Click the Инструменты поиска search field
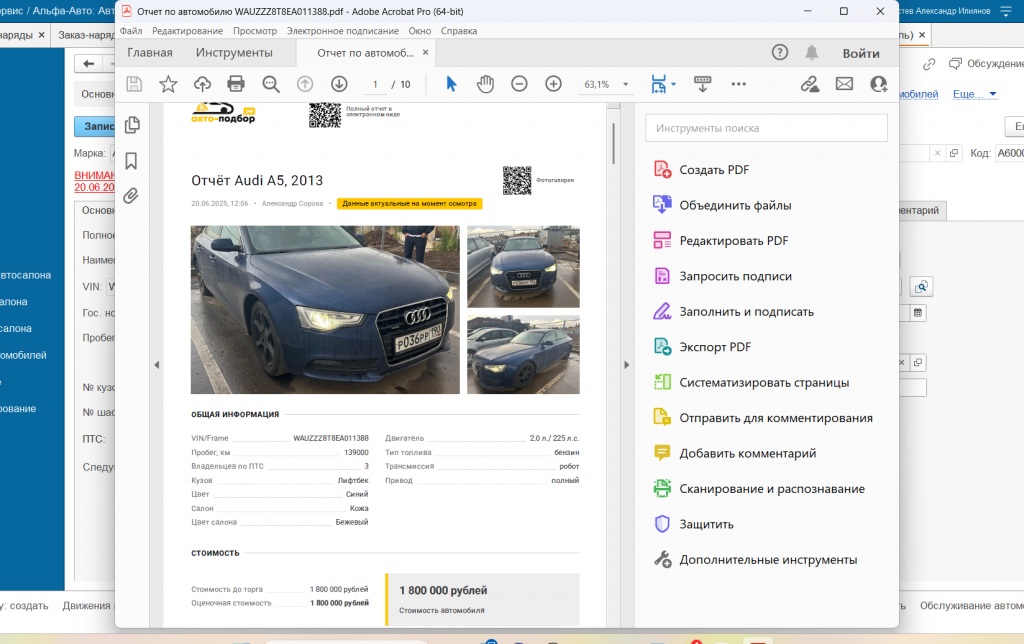 [x=766, y=128]
